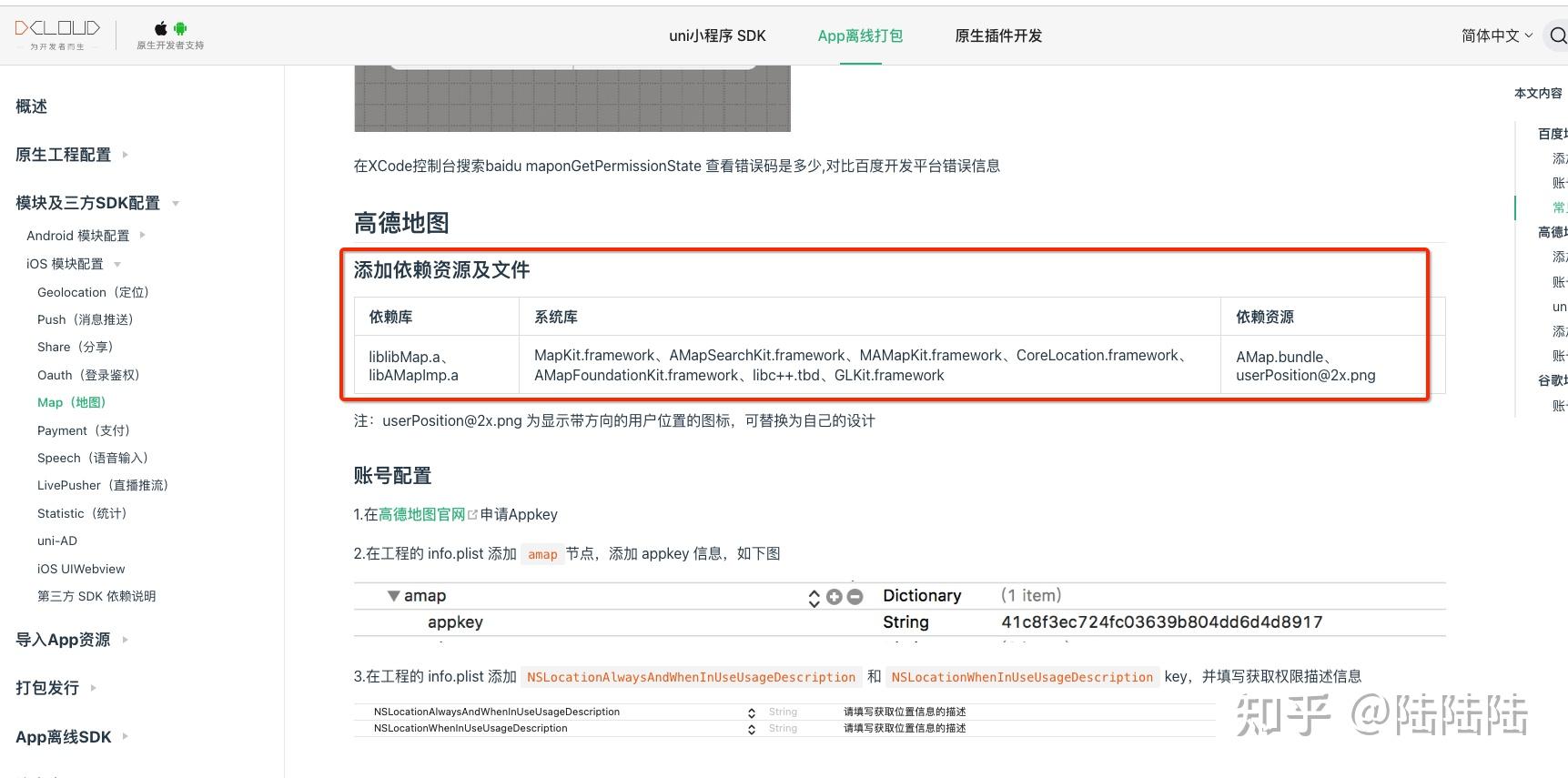Screen dimensions: 1568x778
Task: Select Map（地图）in sidebar
Action: click(x=72, y=402)
